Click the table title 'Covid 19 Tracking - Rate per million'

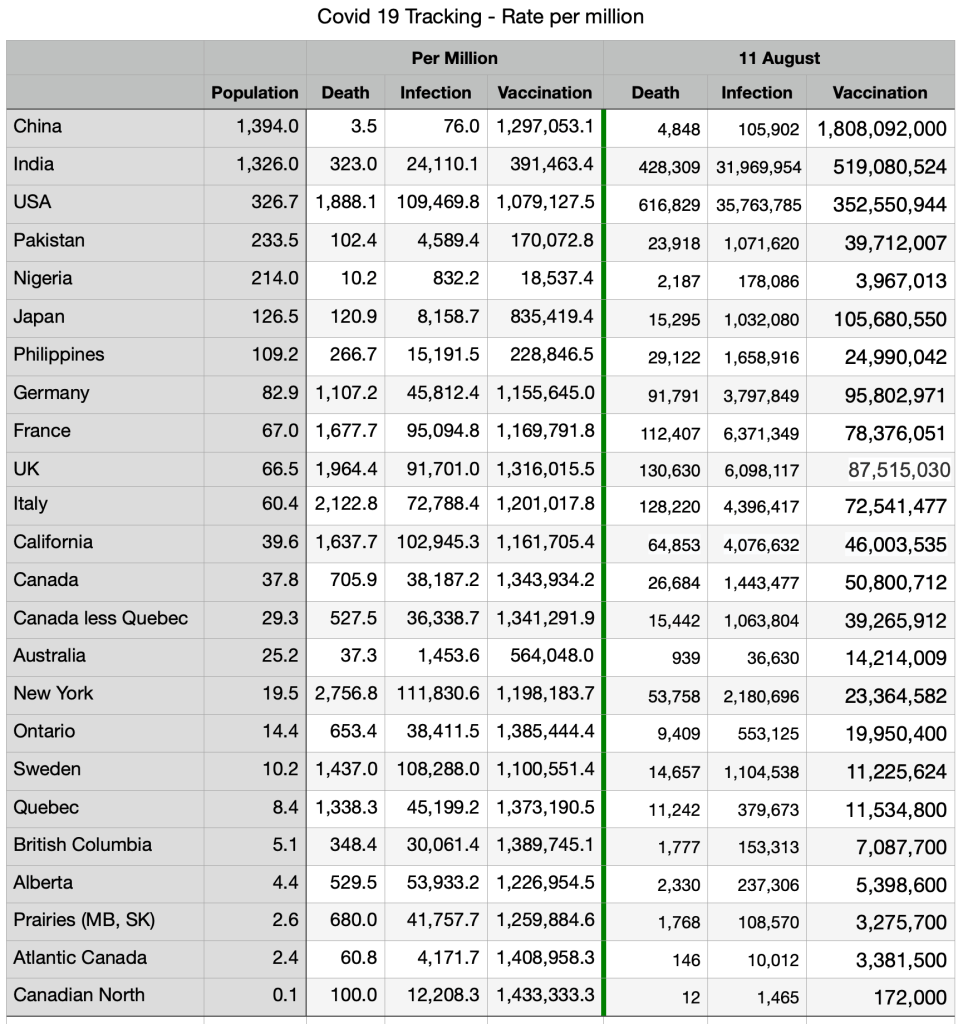pos(480,17)
